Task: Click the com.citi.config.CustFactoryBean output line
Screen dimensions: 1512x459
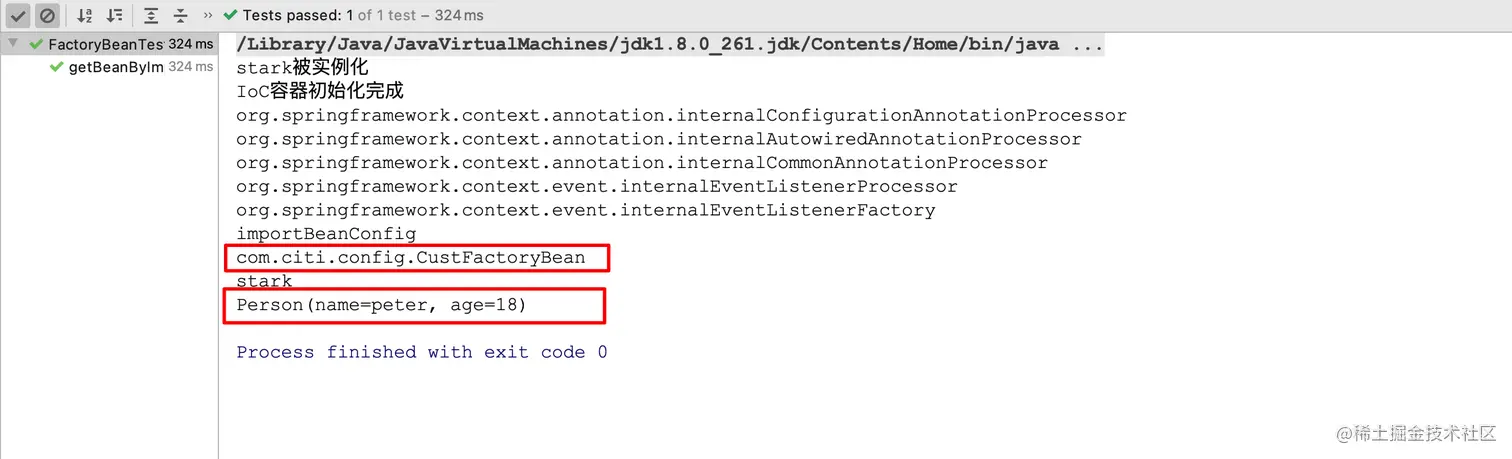Action: (411, 258)
